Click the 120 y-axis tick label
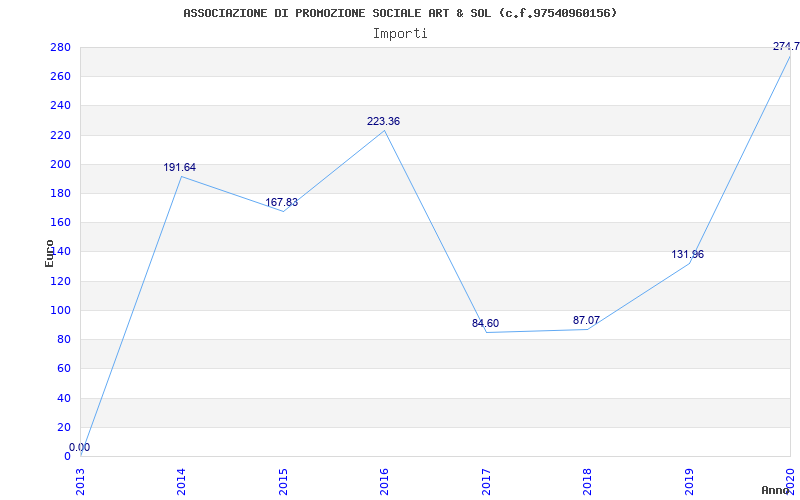Screen dimensions: 800x500 [x=60, y=281]
